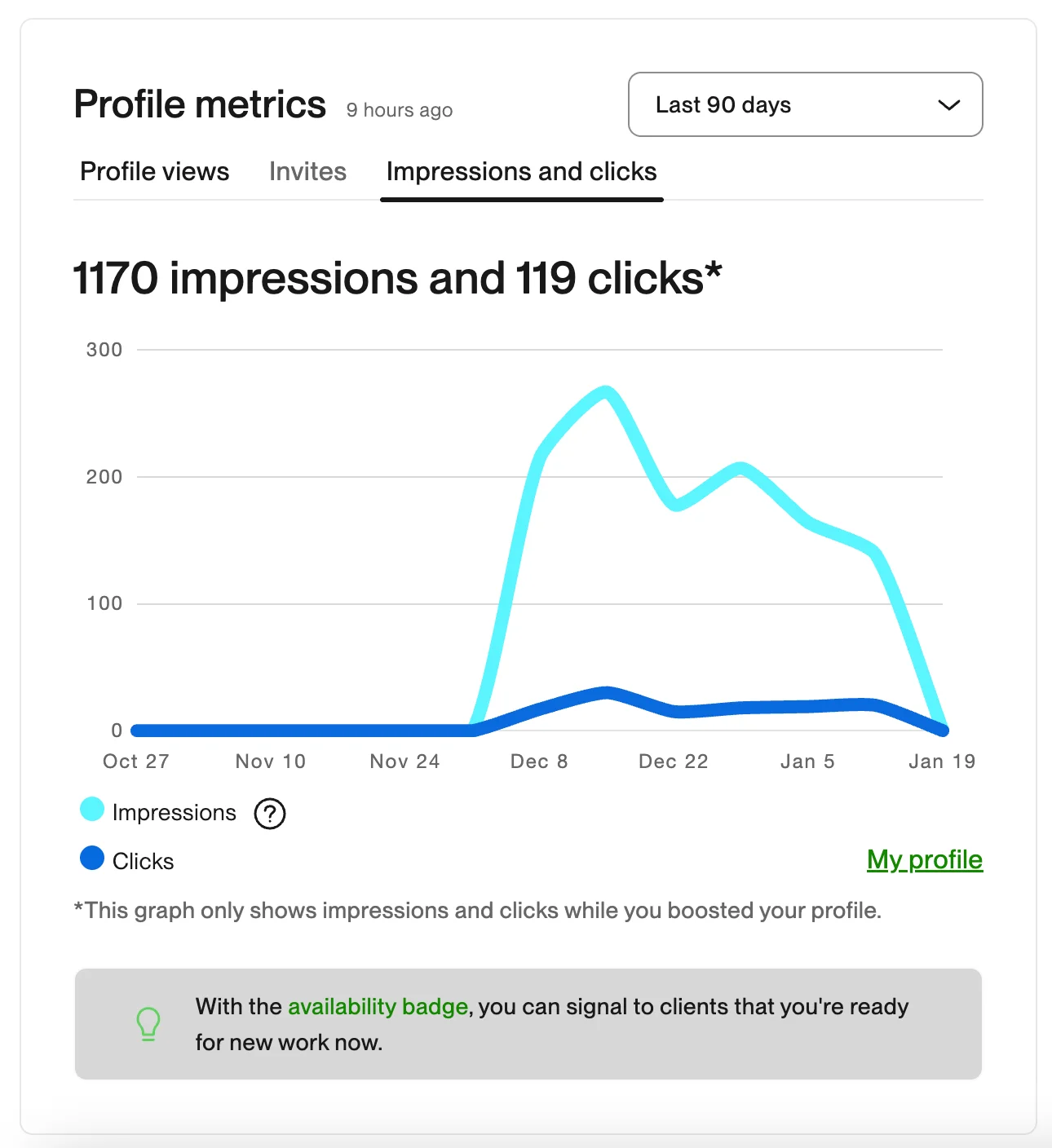The width and height of the screenshot is (1052, 1148).
Task: Click the 300 value label on the y-axis
Action: coord(104,350)
